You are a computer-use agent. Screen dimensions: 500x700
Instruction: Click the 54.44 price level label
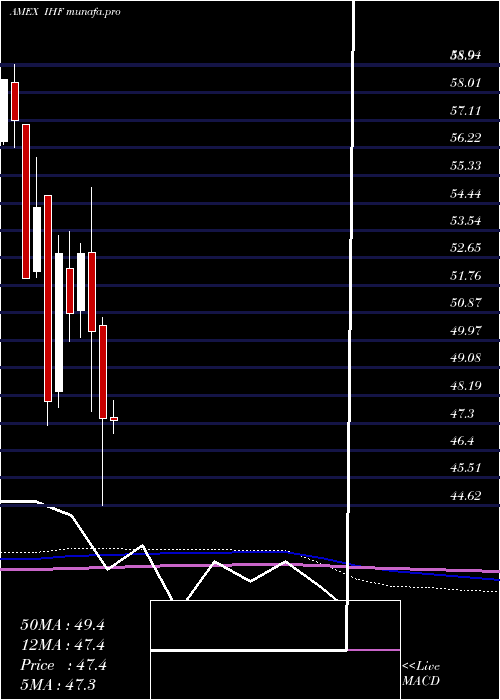pyautogui.click(x=465, y=194)
